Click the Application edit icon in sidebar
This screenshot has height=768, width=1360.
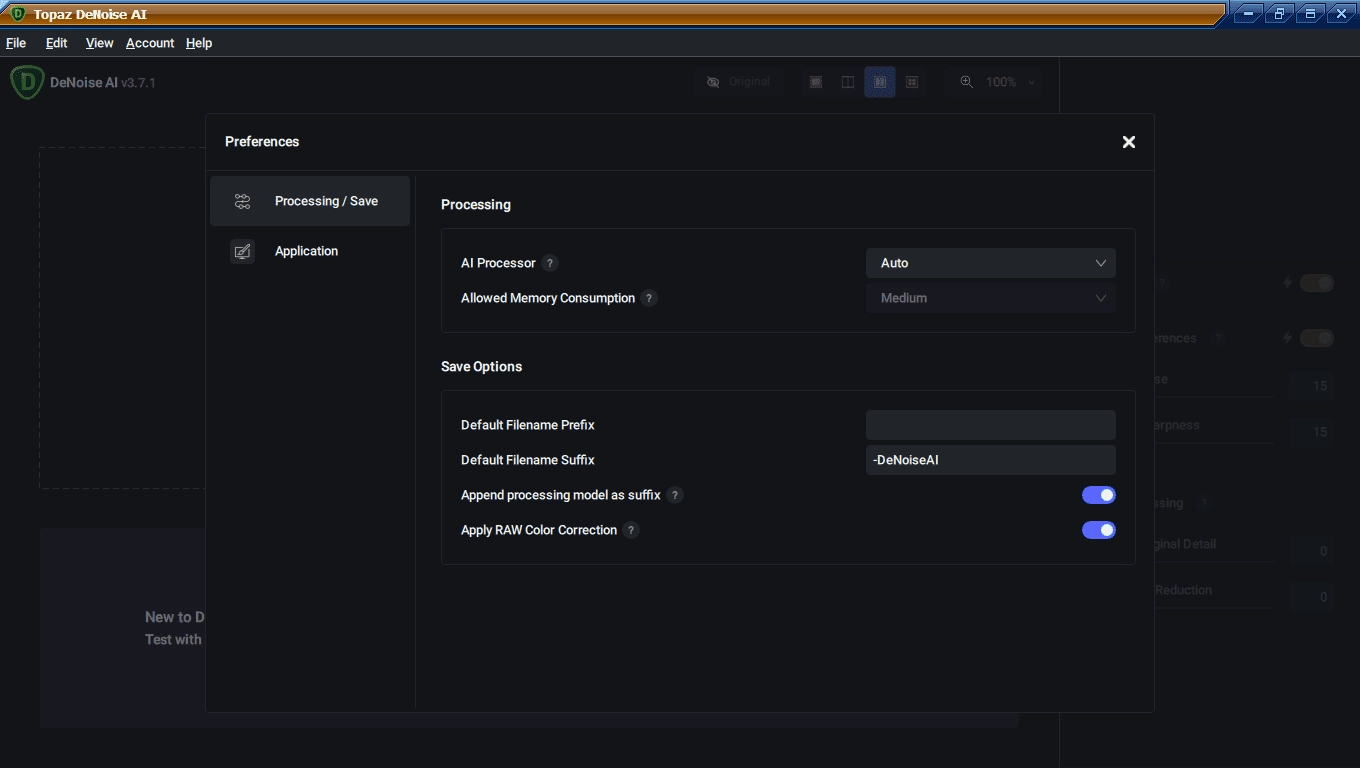pyautogui.click(x=242, y=251)
